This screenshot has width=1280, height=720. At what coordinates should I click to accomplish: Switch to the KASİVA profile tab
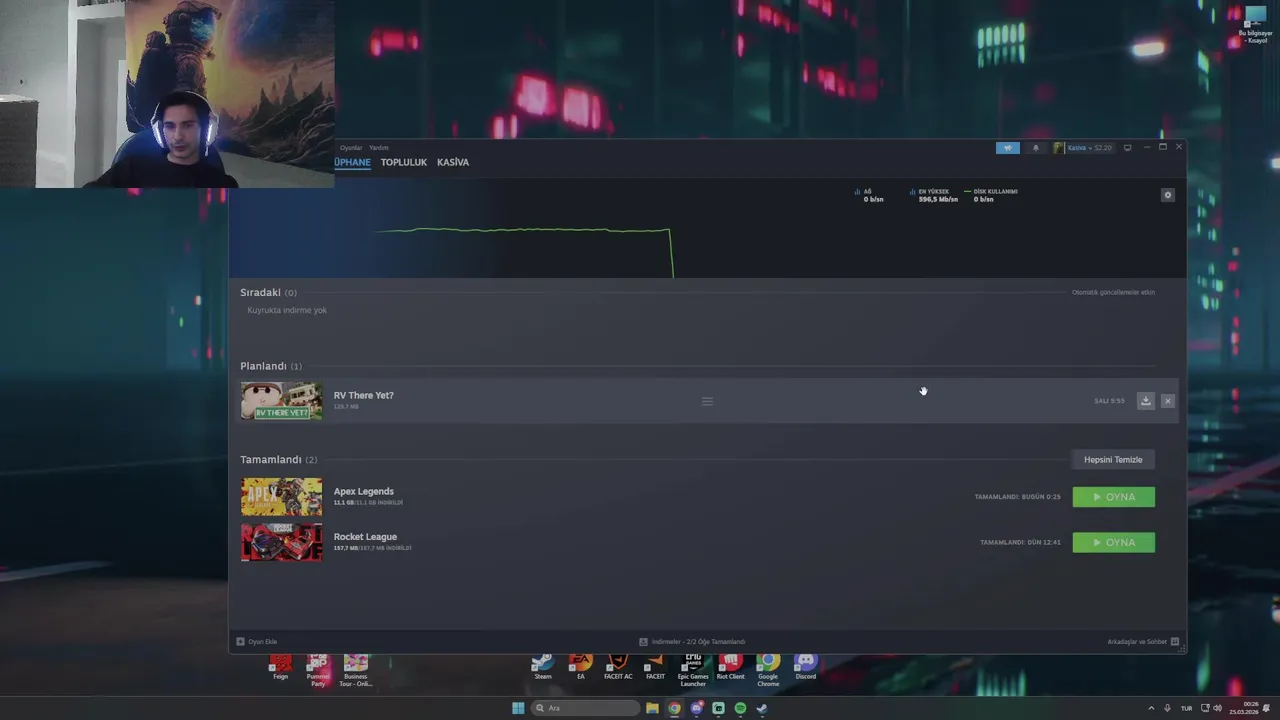[452, 162]
